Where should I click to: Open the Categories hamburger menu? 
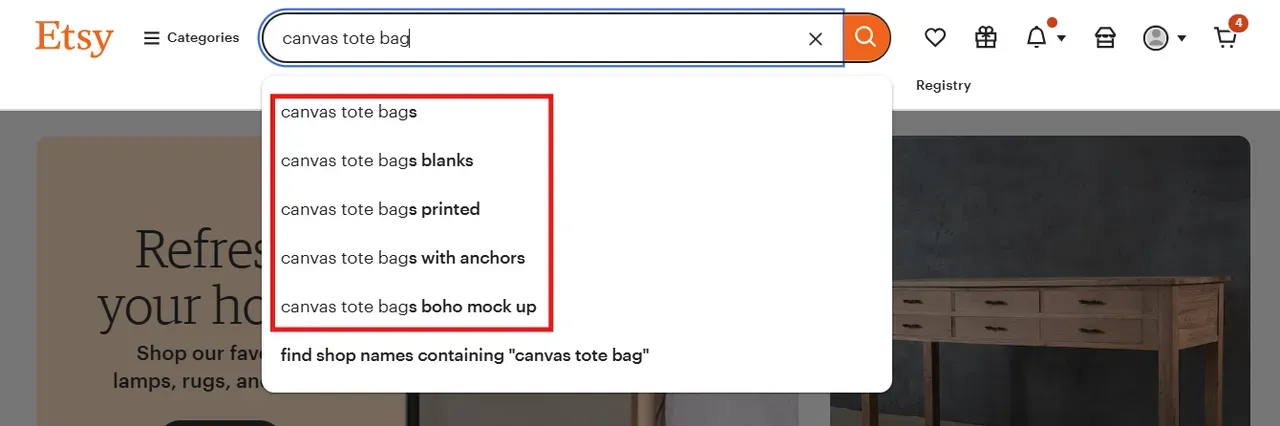[191, 38]
